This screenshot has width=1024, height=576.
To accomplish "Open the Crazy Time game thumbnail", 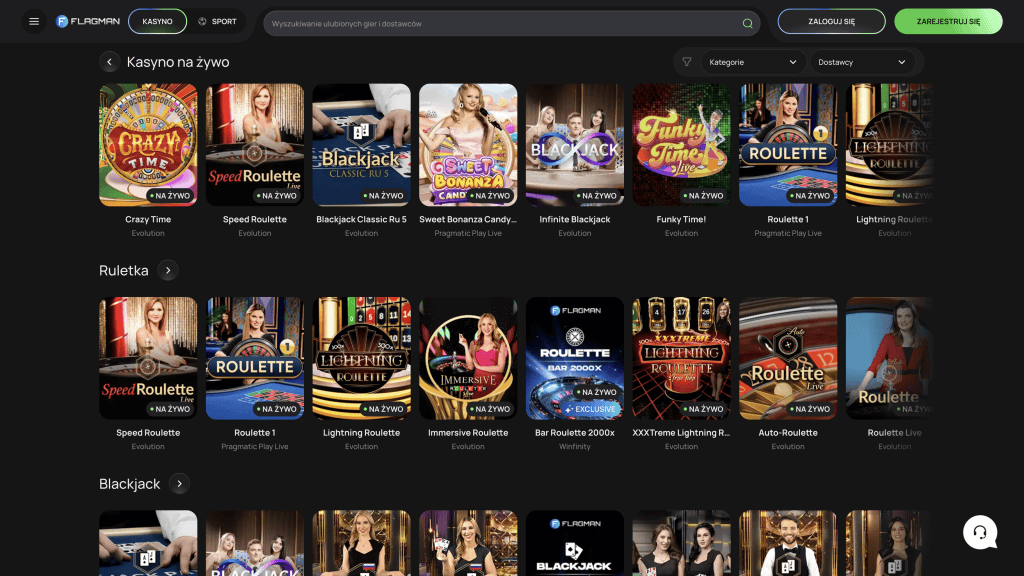I will pos(148,144).
